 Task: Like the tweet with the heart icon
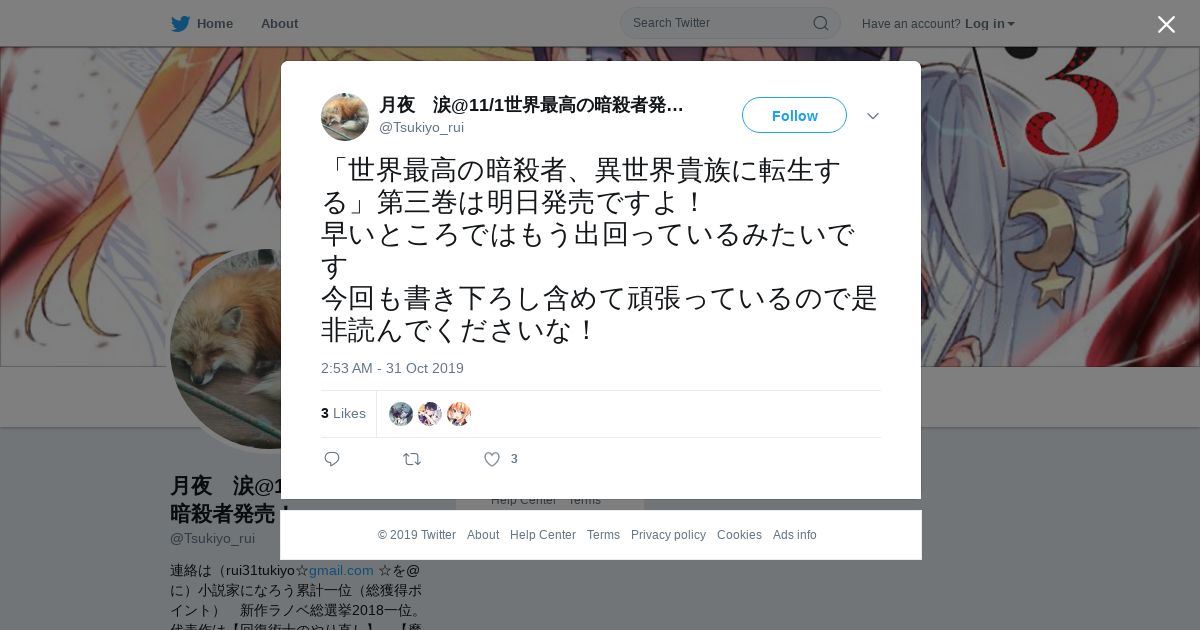click(492, 459)
